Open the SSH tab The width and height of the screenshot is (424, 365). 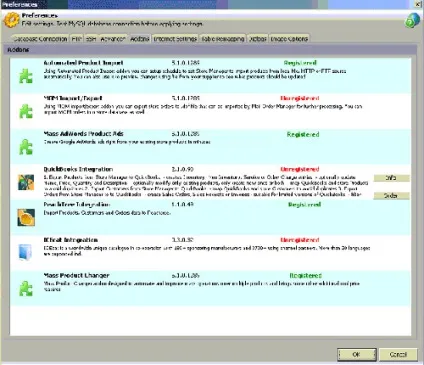point(91,39)
